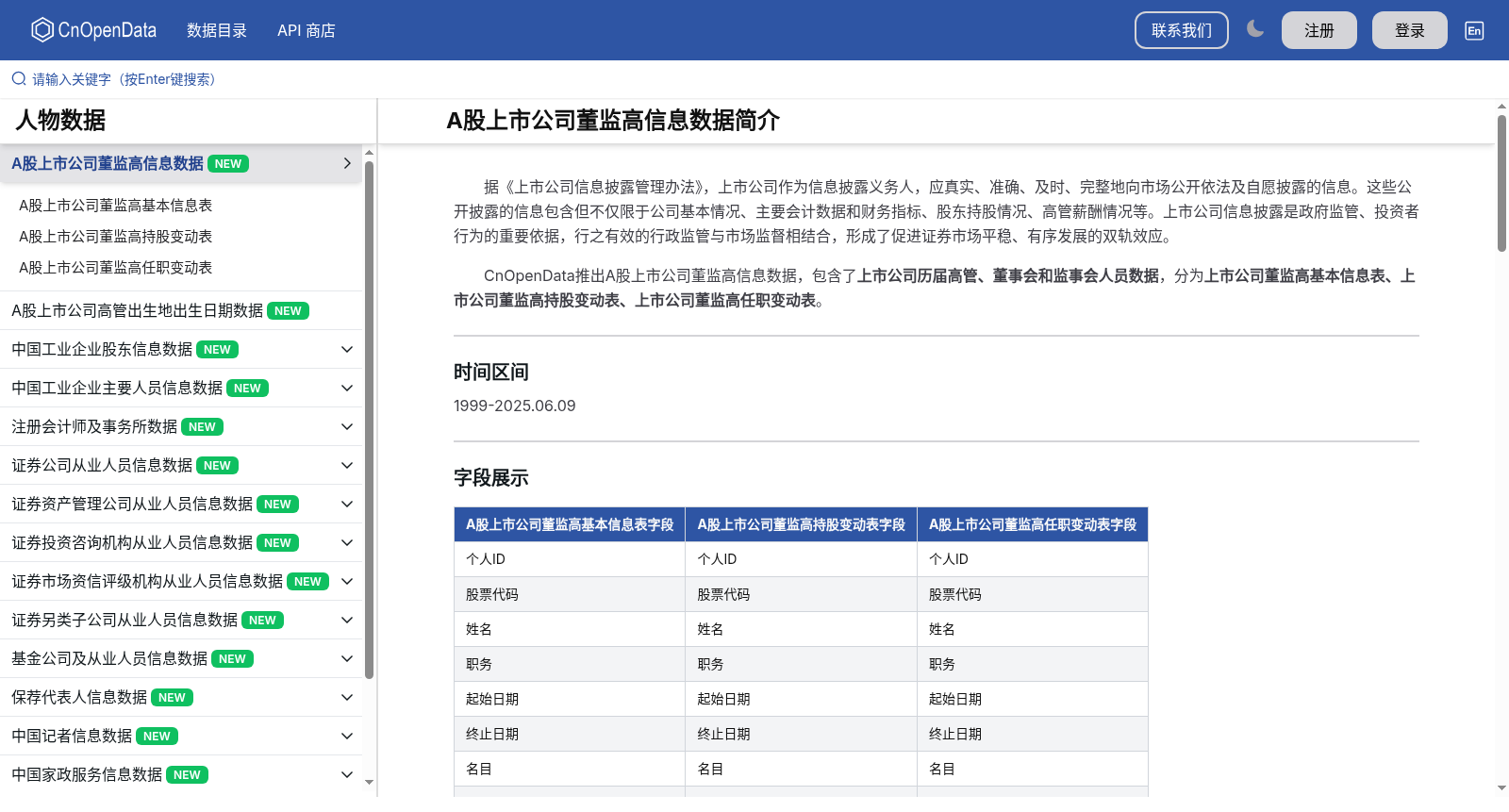Click table header A股上市公司董监高持股变动表字段

pyautogui.click(x=801, y=524)
